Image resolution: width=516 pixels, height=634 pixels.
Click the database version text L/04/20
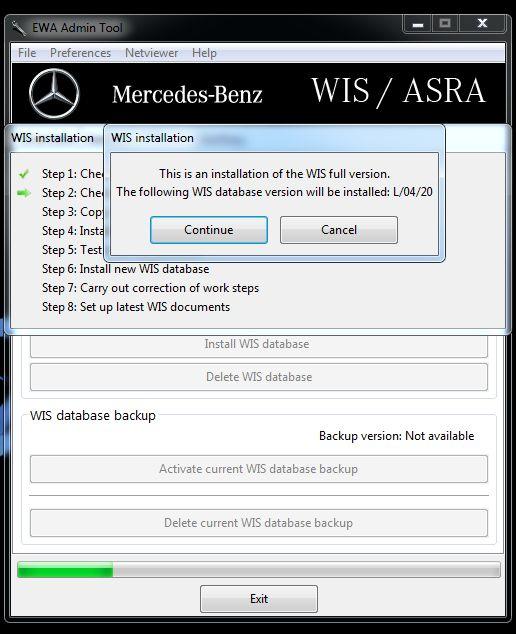coord(413,192)
